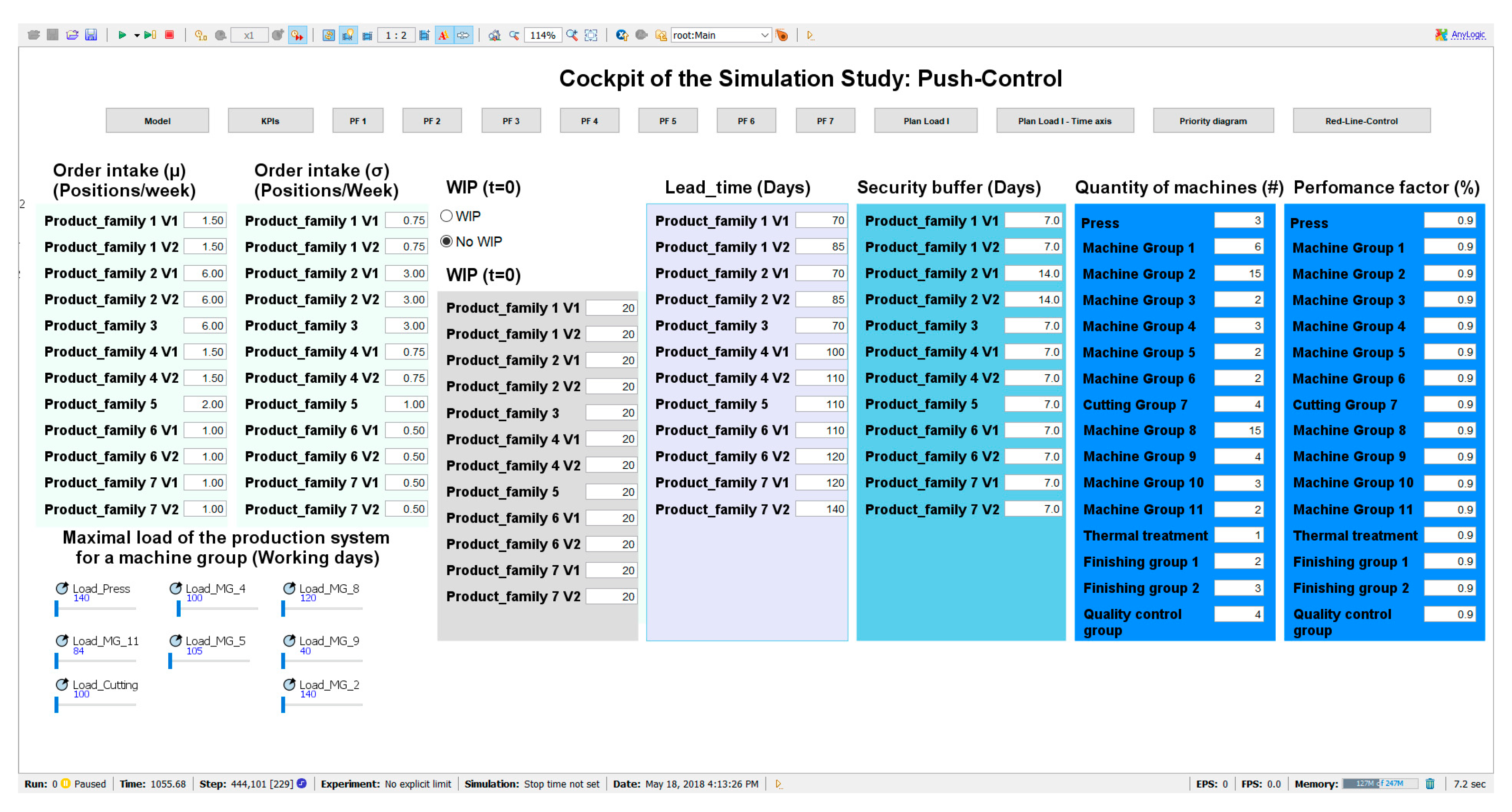Viewport: 1512px width, 812px height.
Task: Click the zoom out magnifier icon
Action: [514, 35]
